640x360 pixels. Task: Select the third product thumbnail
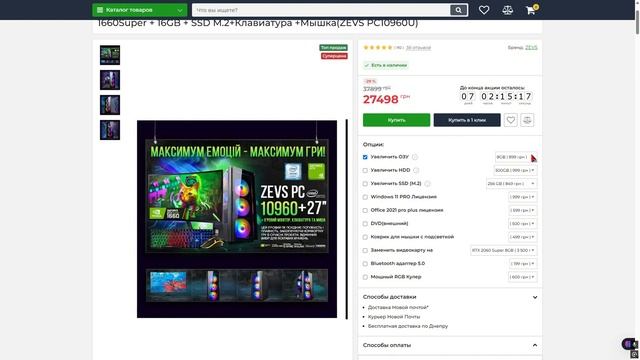pos(110,105)
